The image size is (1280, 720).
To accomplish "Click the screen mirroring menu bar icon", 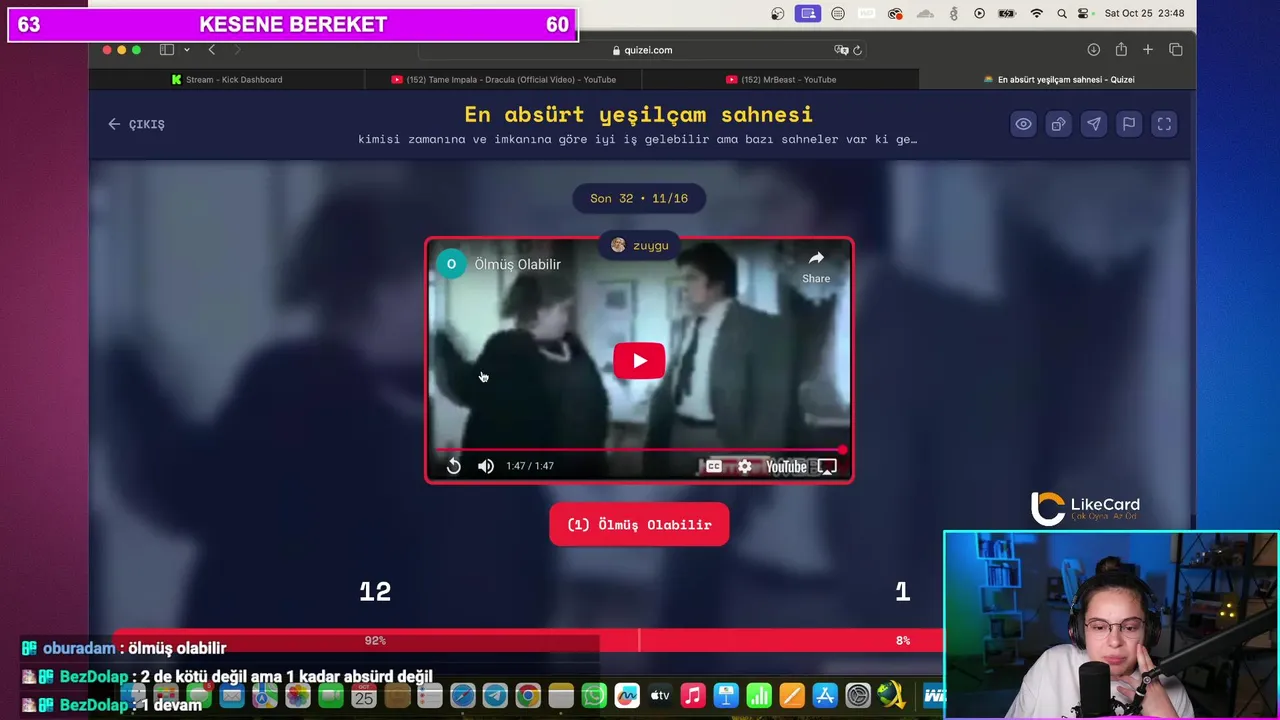I will pos(808,13).
